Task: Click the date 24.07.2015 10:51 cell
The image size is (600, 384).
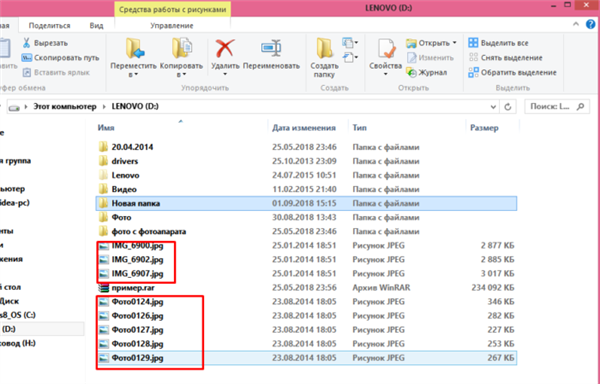Action: (304, 175)
